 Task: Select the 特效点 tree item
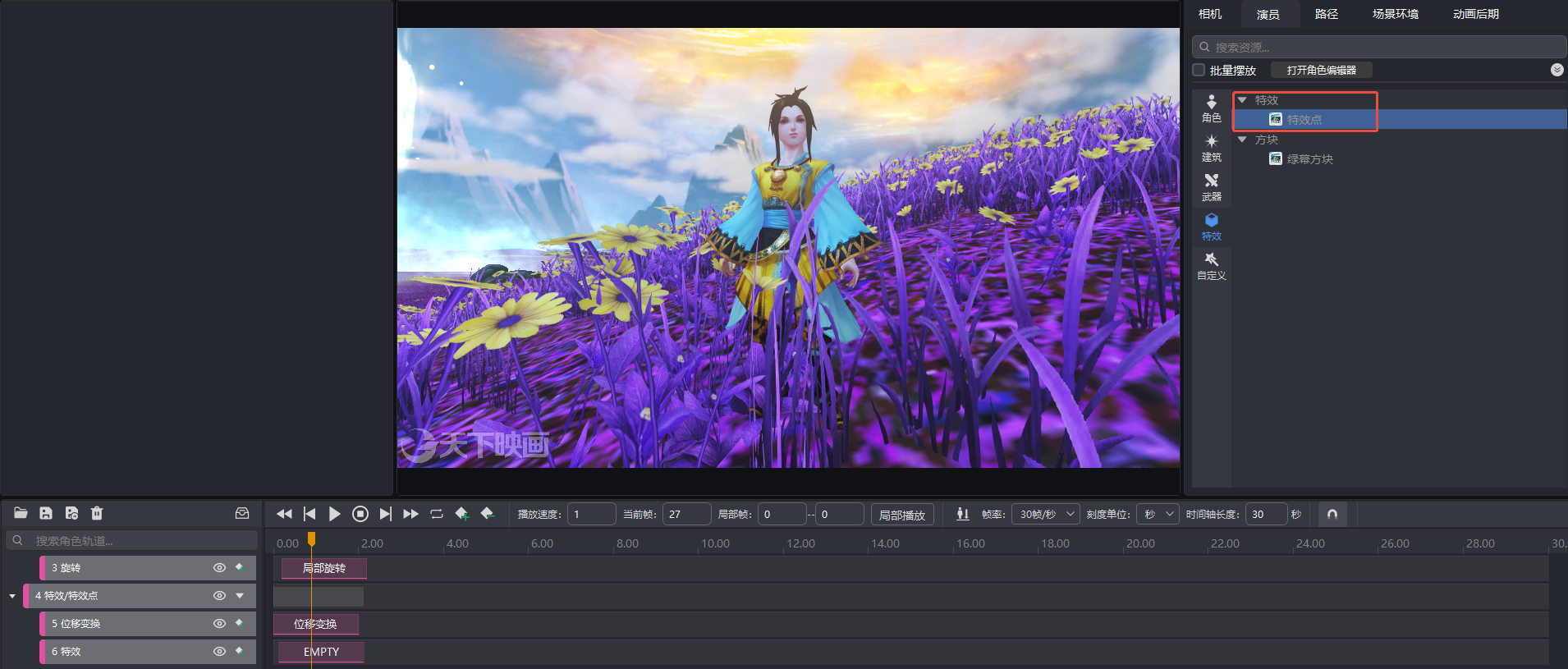point(1400,119)
